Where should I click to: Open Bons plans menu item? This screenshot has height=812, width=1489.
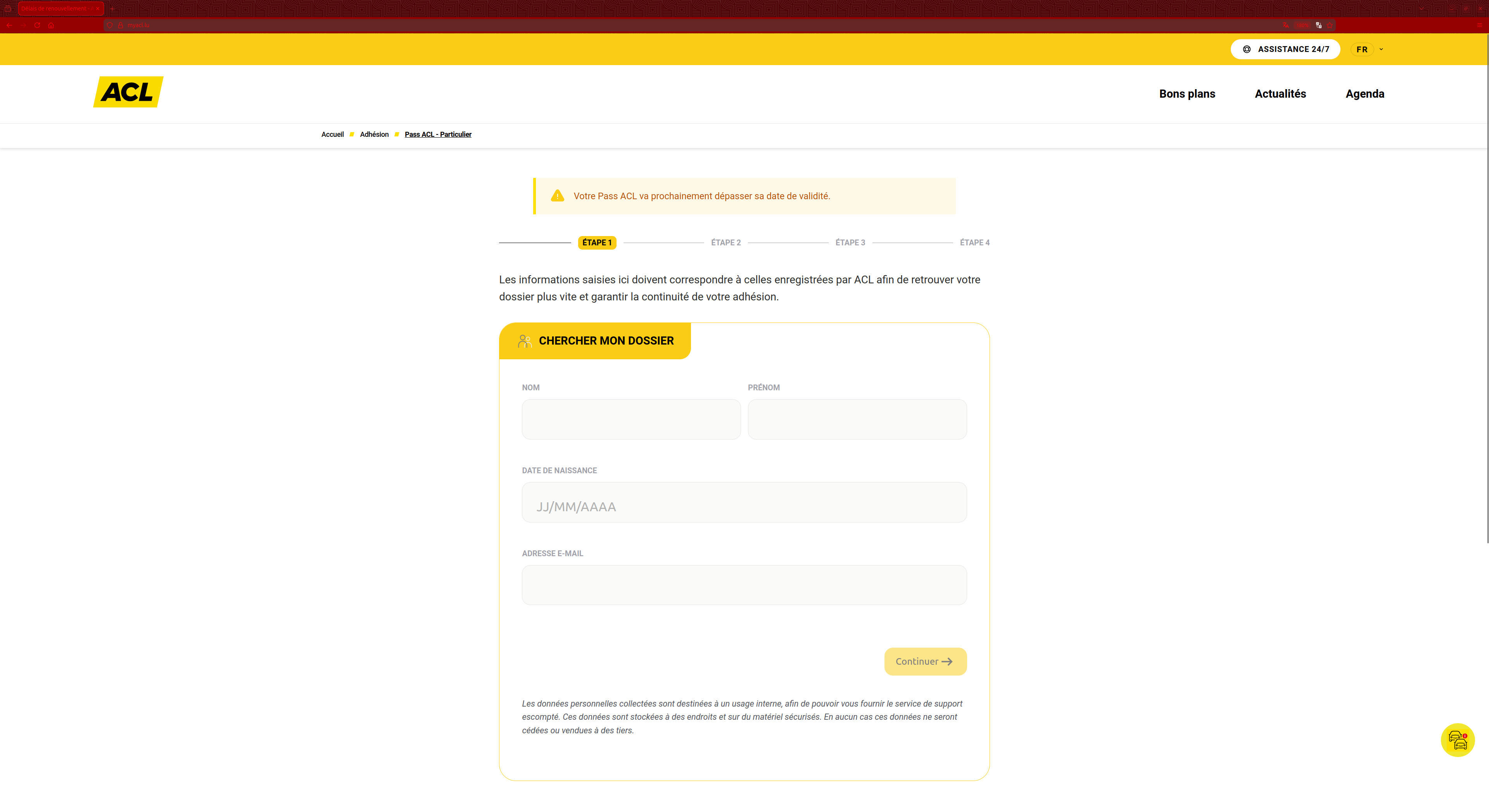point(1187,94)
